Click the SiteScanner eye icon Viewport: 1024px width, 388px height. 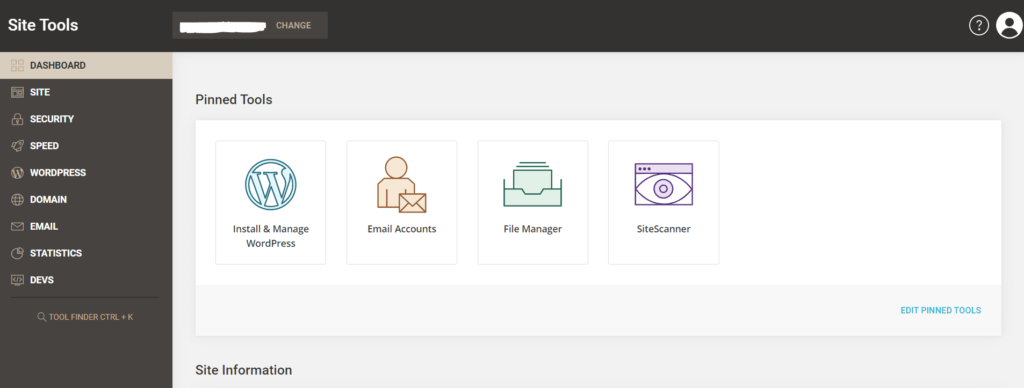(663, 184)
